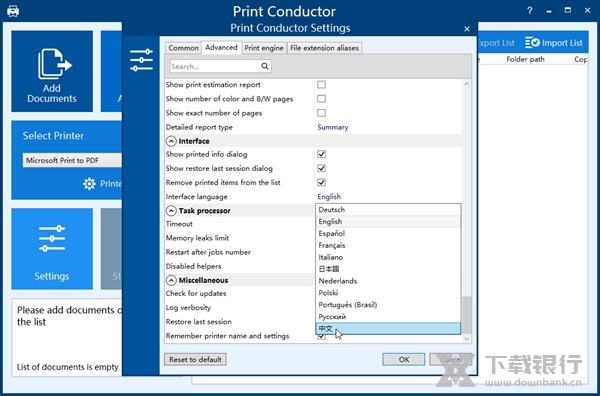600x396 pixels.
Task: Click the Print Conductor printer logo
Action: pyautogui.click(x=13, y=11)
